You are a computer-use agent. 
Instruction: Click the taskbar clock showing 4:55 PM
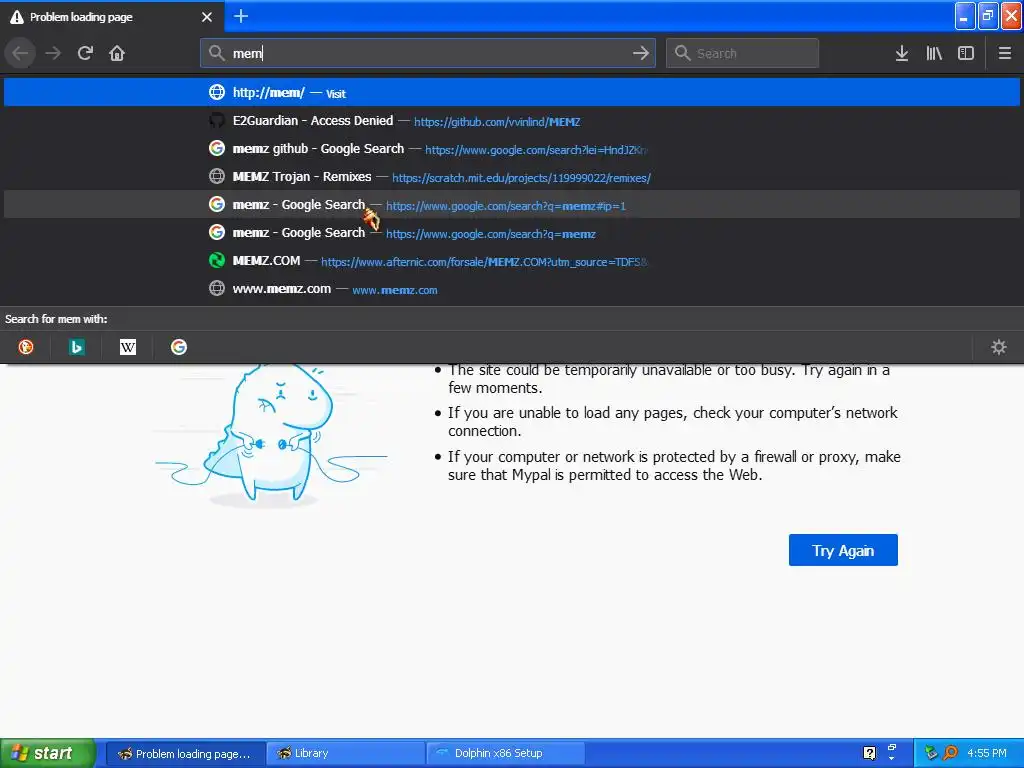point(987,753)
